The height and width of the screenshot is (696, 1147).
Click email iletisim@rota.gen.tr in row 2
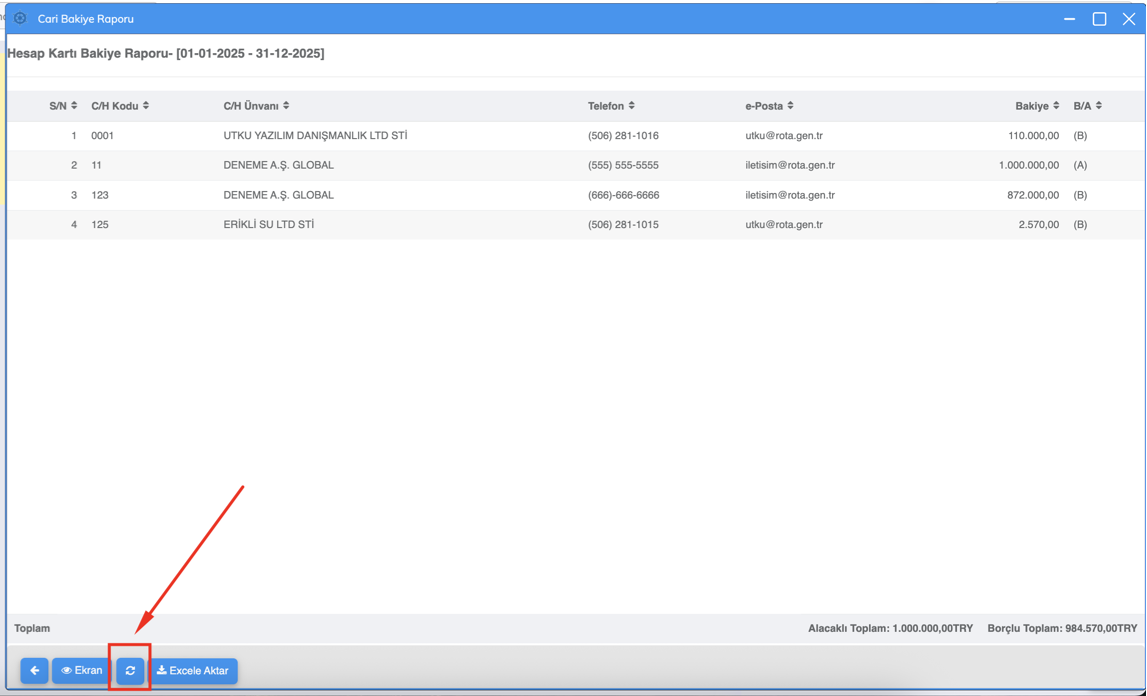pos(789,166)
